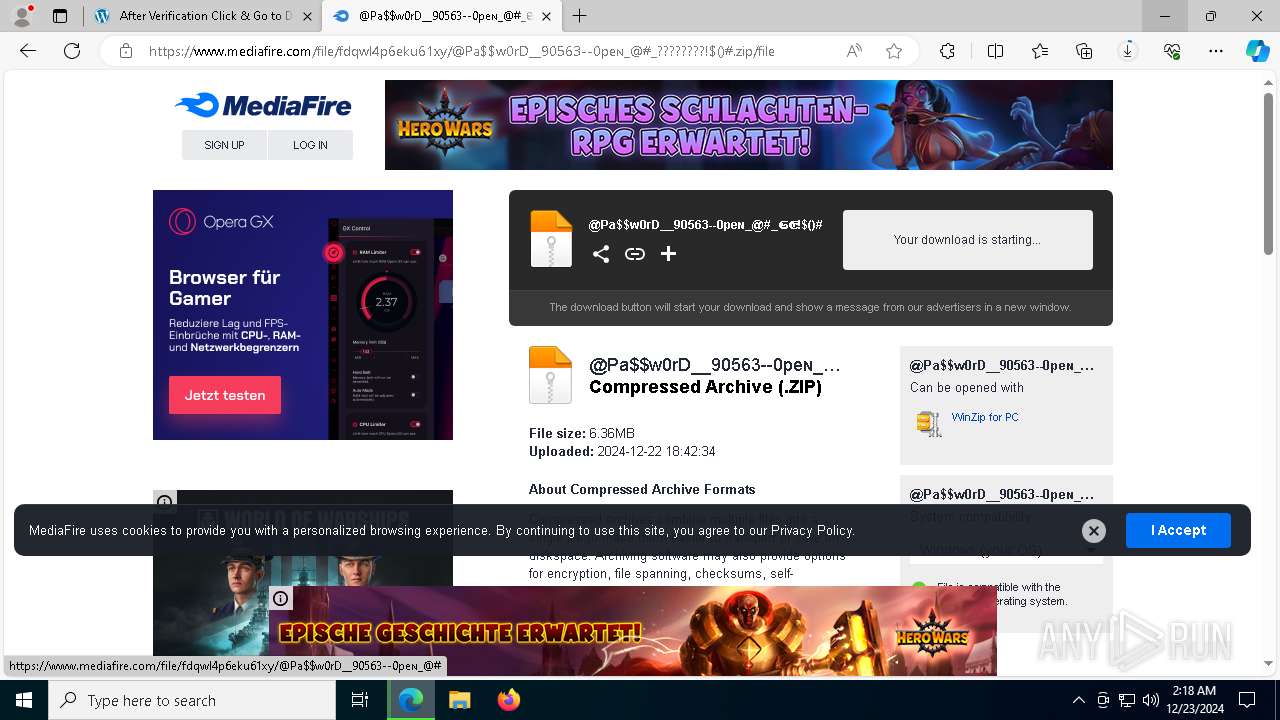Dismiss cookie banner with X icon

pyautogui.click(x=1094, y=531)
